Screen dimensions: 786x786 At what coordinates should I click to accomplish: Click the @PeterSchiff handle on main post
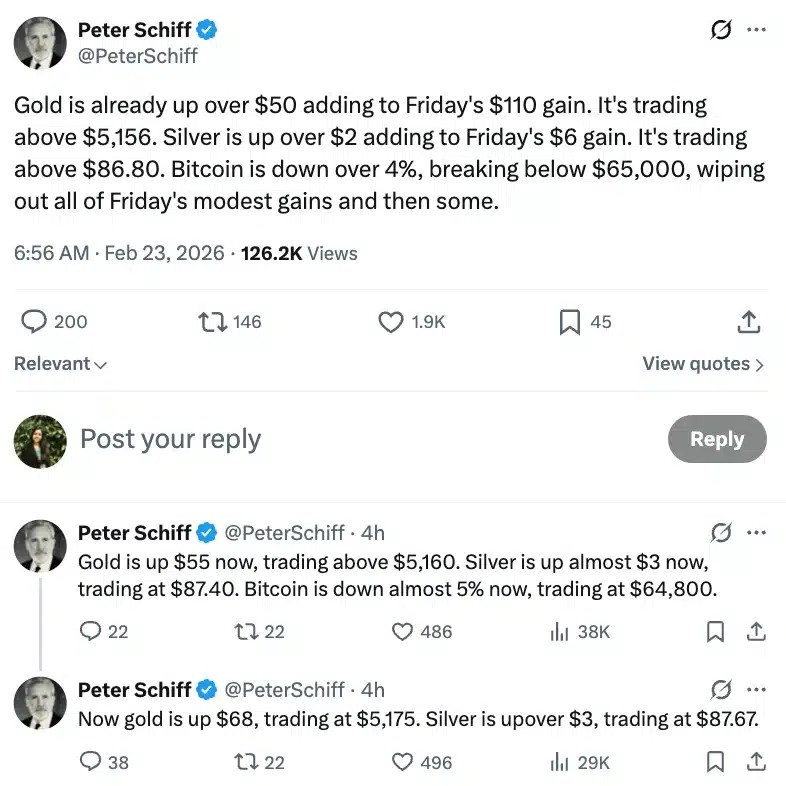[138, 56]
